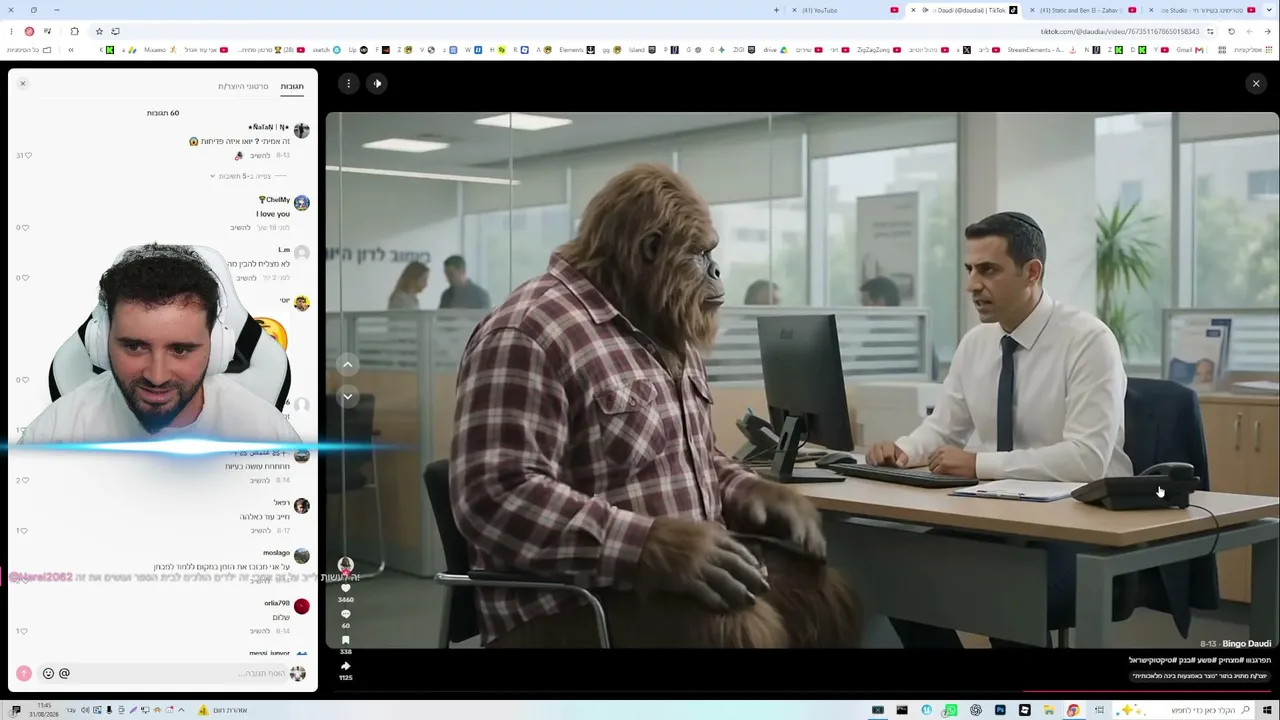Viewport: 1280px width, 720px height.
Task: Reply to L.m's comment
Action: pos(246,277)
